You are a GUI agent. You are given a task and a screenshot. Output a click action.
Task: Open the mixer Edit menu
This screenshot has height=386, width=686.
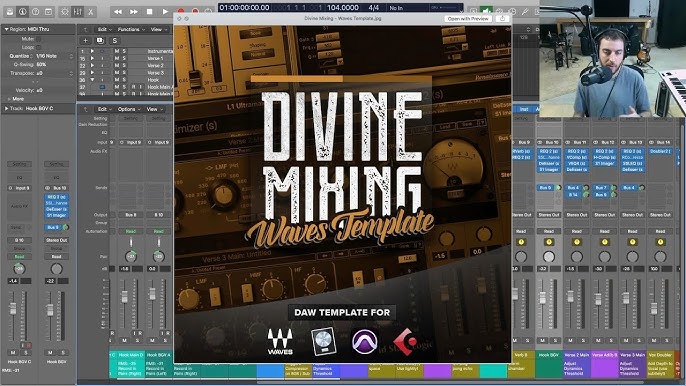(x=104, y=109)
